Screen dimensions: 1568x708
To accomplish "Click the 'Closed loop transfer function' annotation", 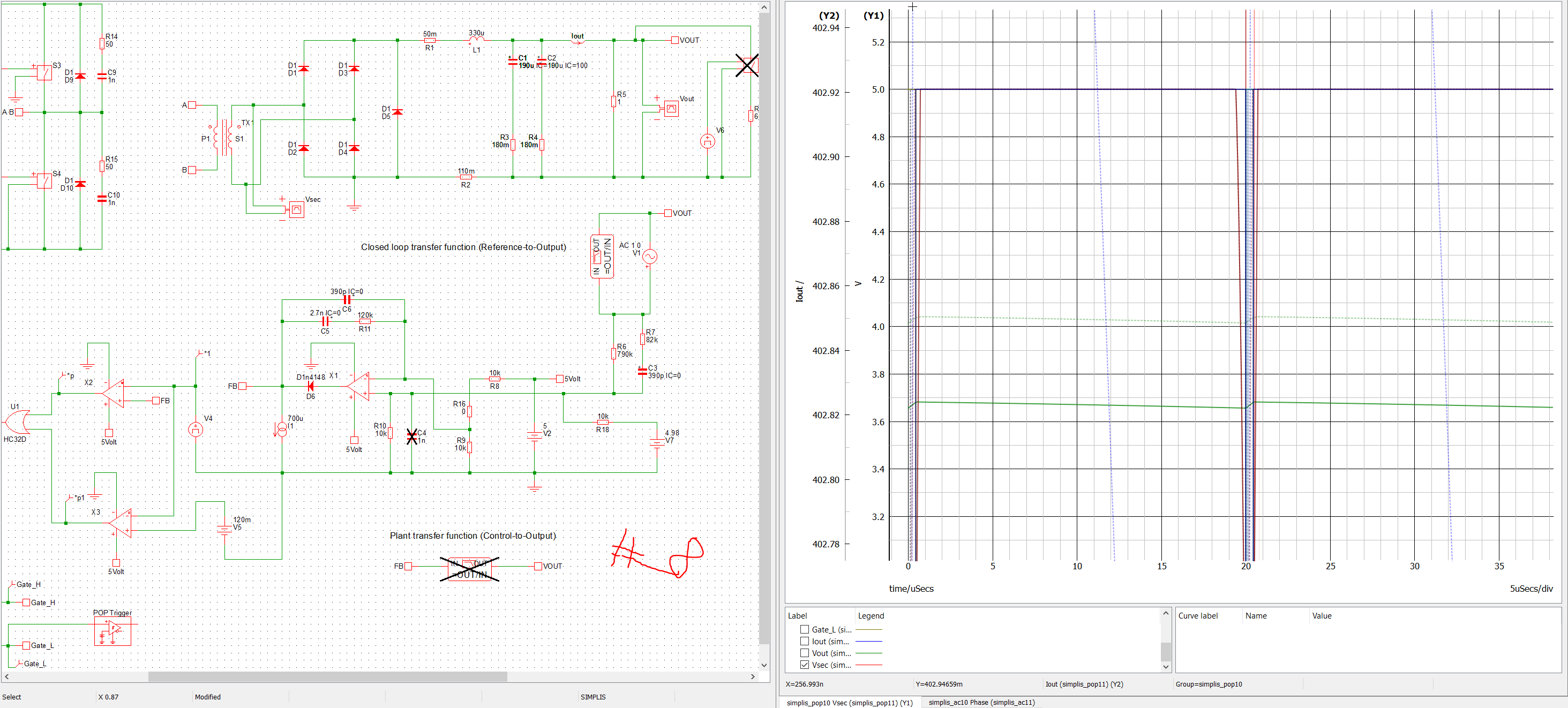I will [463, 246].
